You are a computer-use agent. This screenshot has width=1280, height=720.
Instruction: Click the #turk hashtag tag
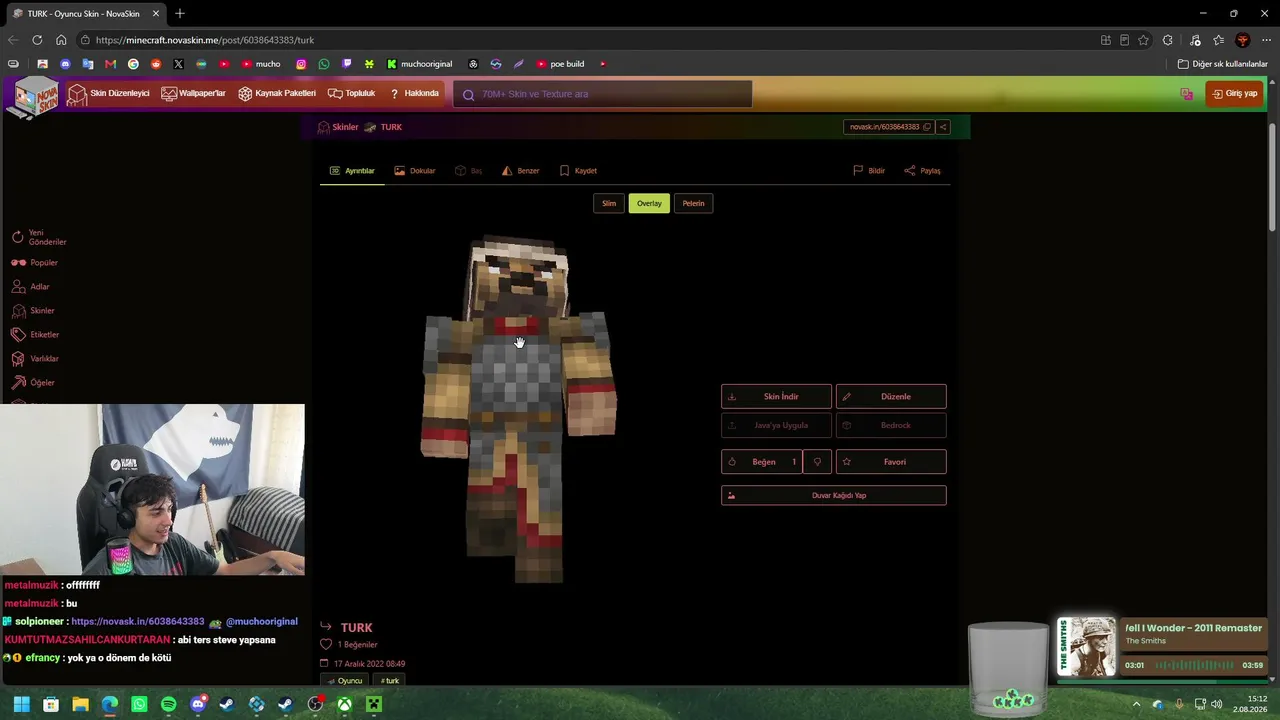tap(390, 681)
